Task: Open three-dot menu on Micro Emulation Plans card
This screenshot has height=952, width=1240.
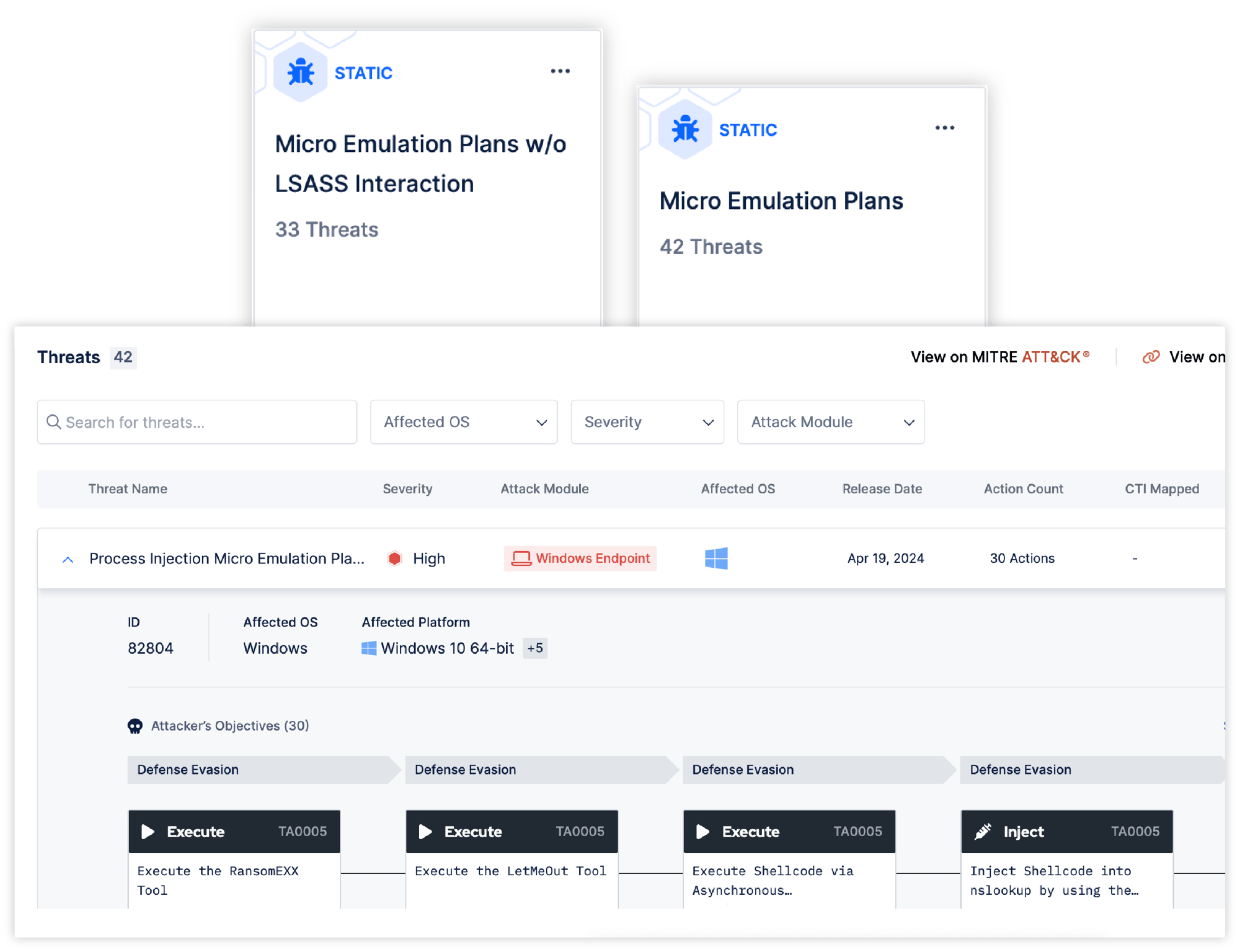Action: 944,128
